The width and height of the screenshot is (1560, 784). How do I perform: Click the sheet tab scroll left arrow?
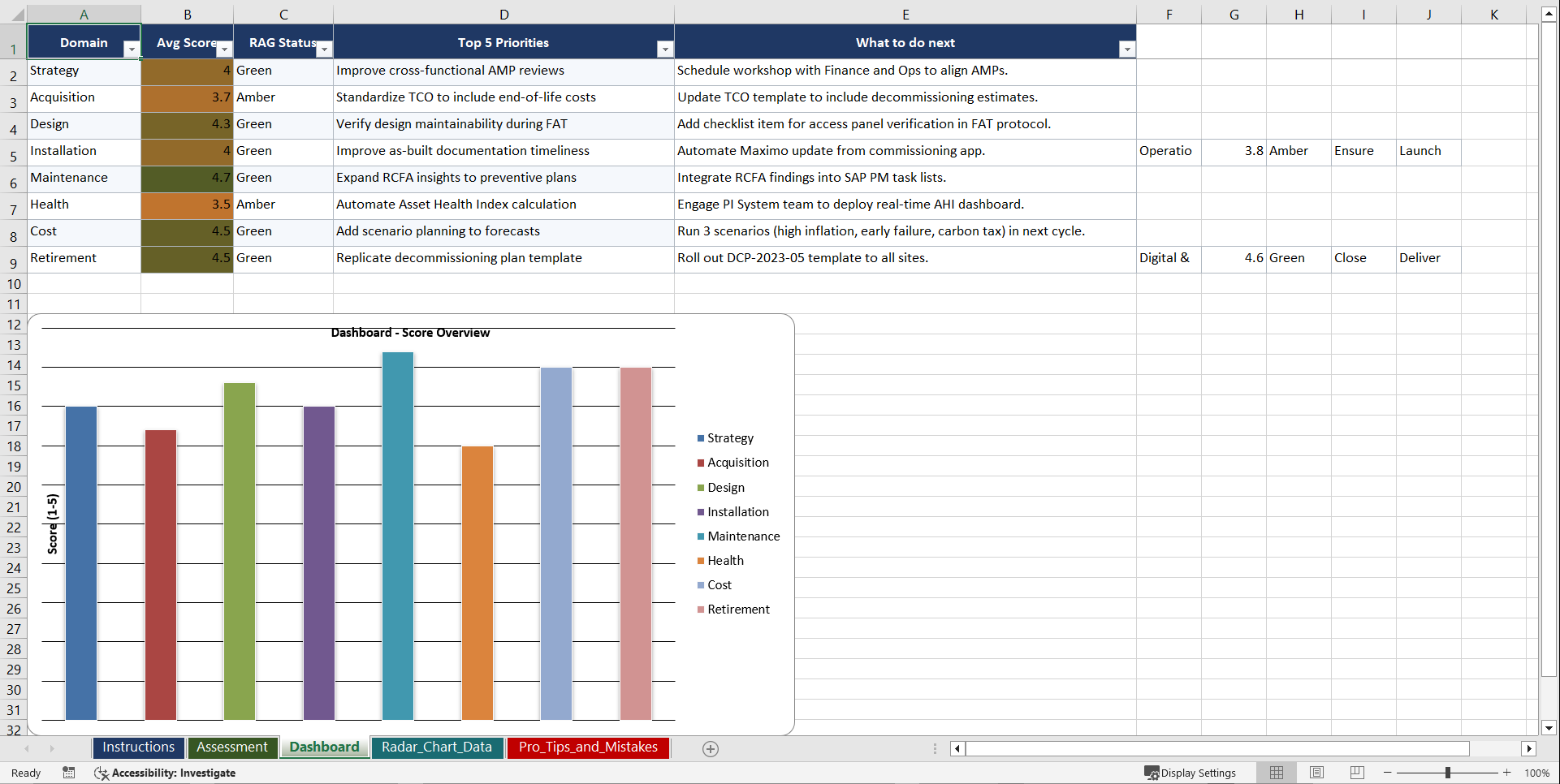pos(27,748)
